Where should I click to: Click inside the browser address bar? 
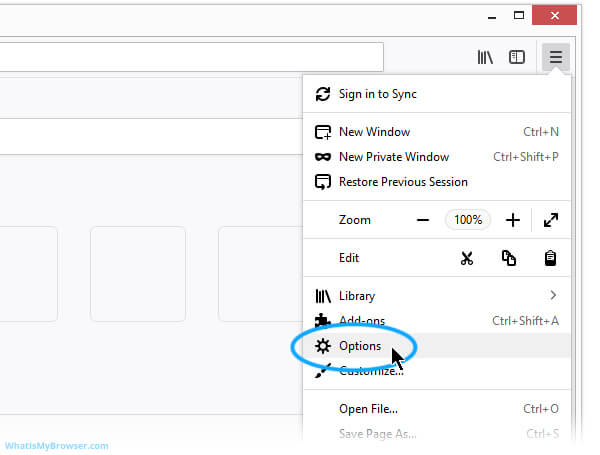[190, 56]
